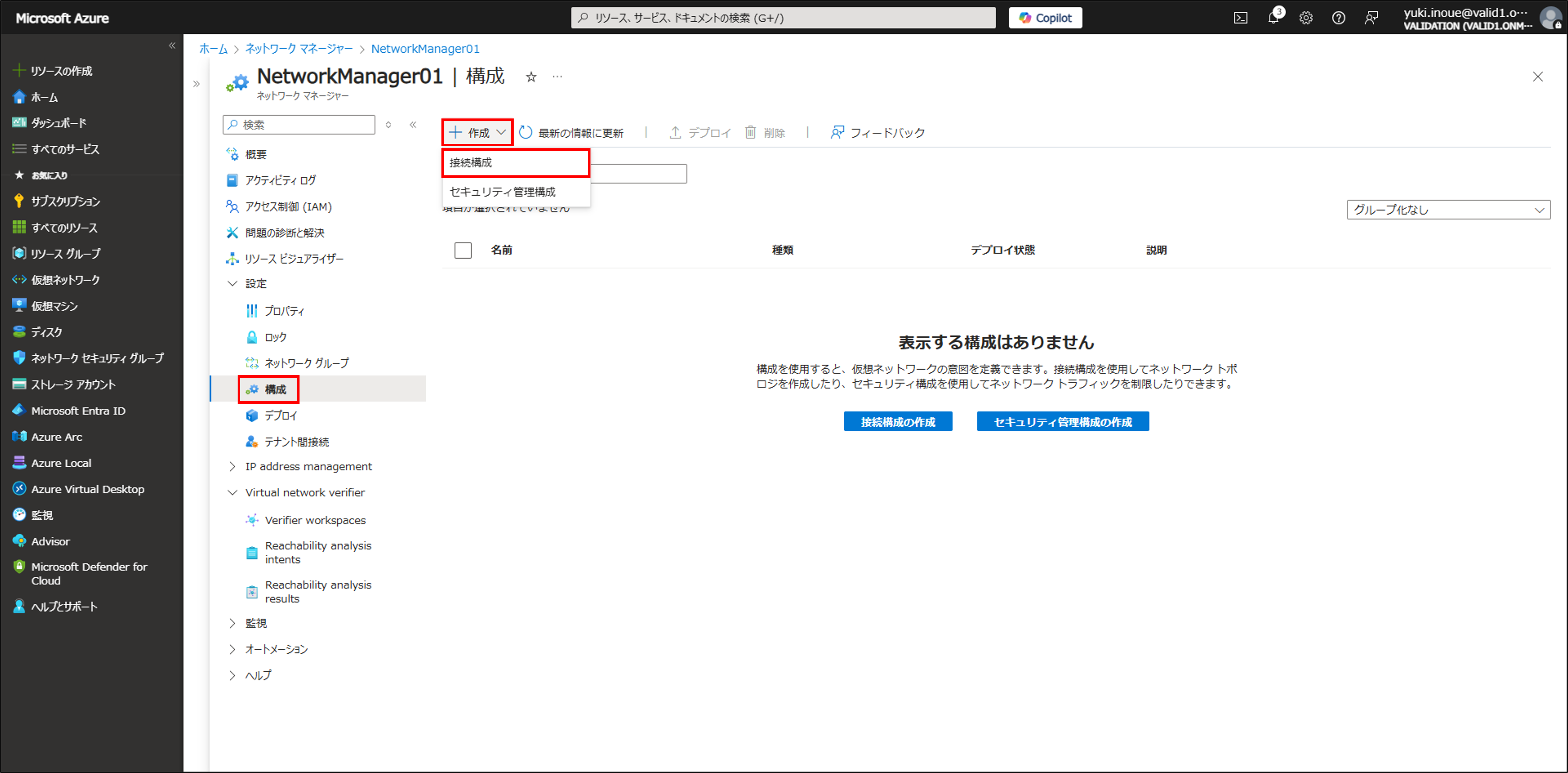This screenshot has height=773, width=1568.
Task: Click sort arrows next to menu search
Action: coord(388,125)
